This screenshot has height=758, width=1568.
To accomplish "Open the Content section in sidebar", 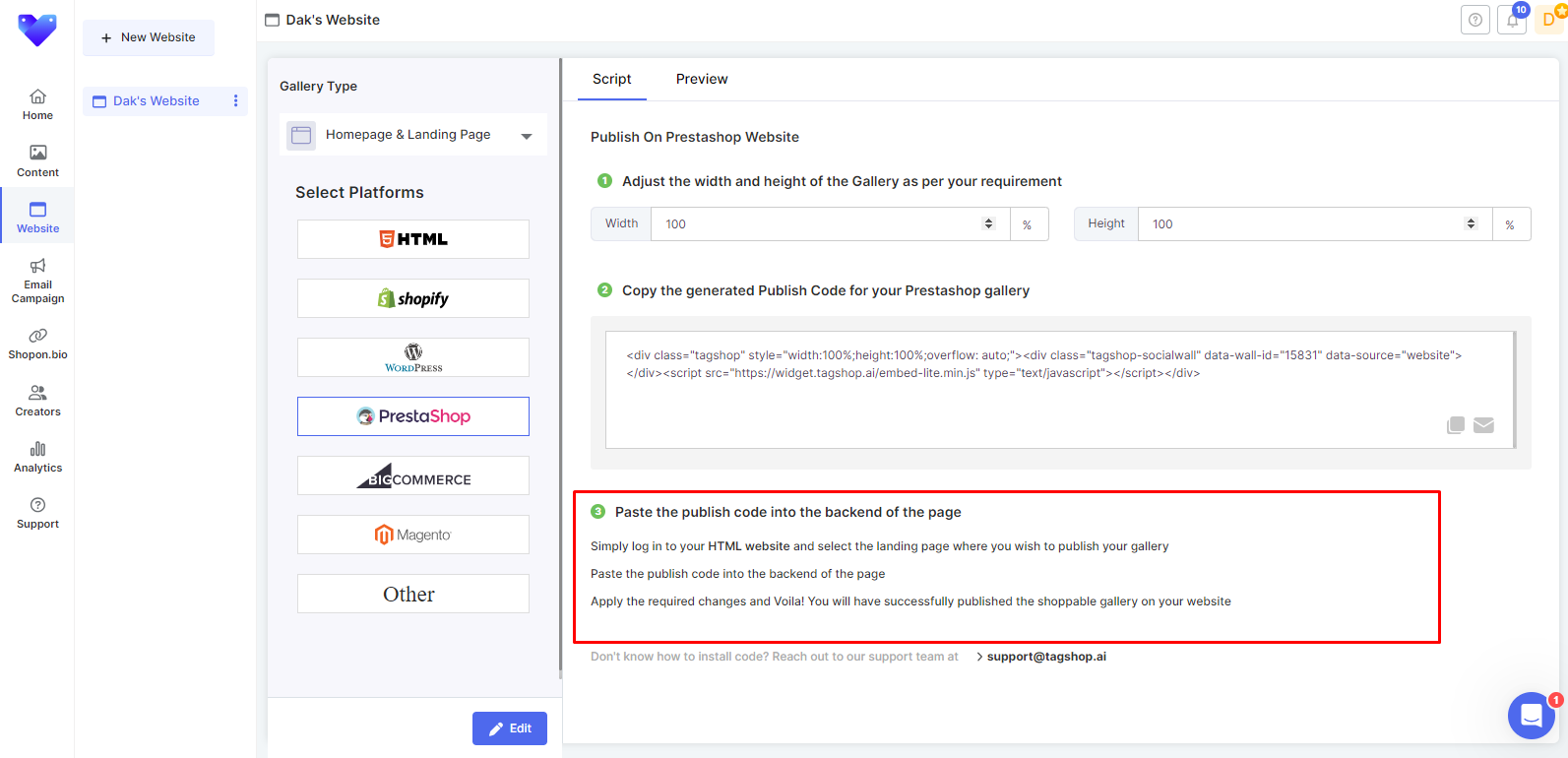I will (37, 161).
